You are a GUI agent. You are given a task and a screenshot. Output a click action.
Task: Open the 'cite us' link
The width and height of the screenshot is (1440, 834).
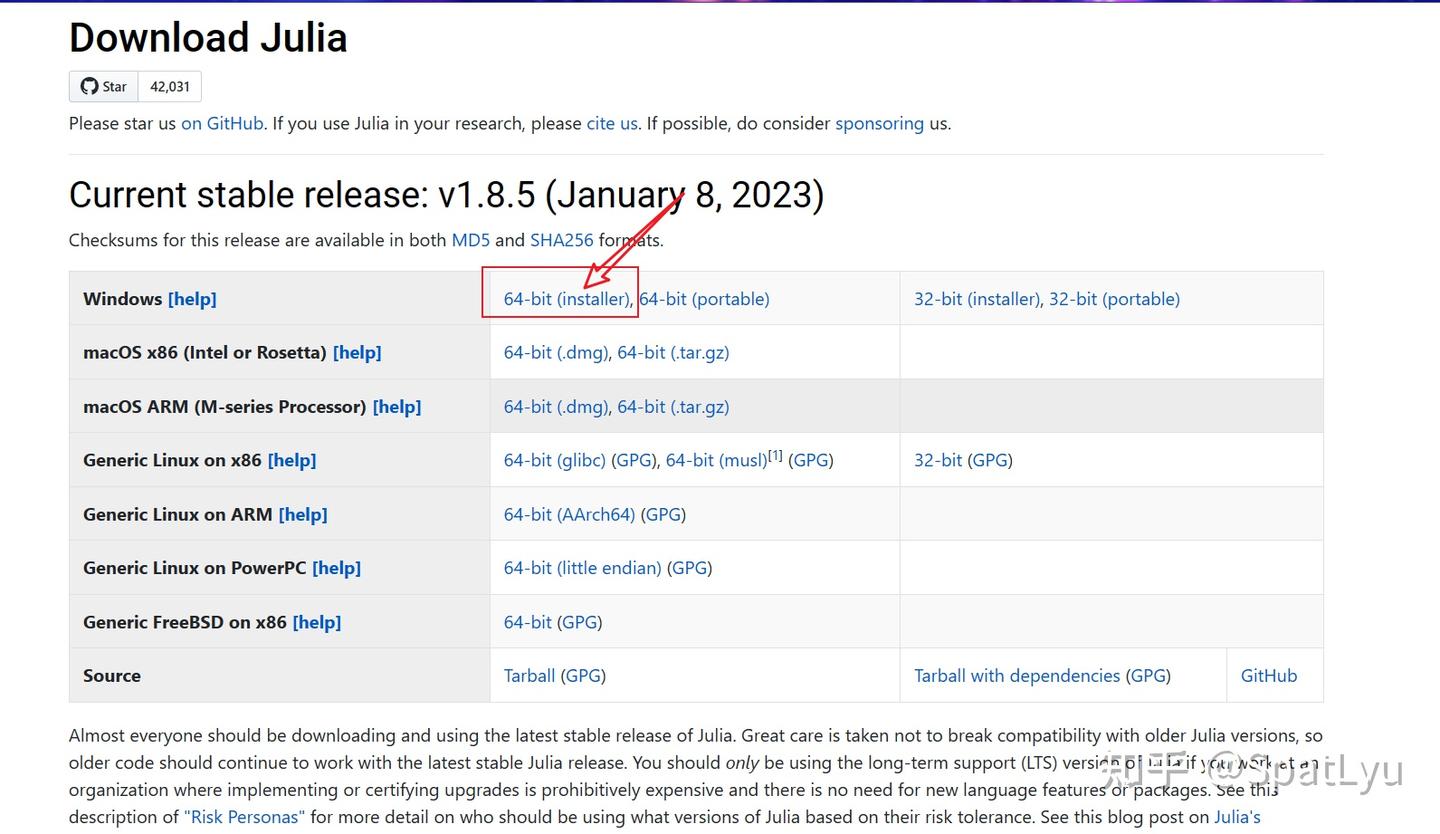(x=612, y=124)
